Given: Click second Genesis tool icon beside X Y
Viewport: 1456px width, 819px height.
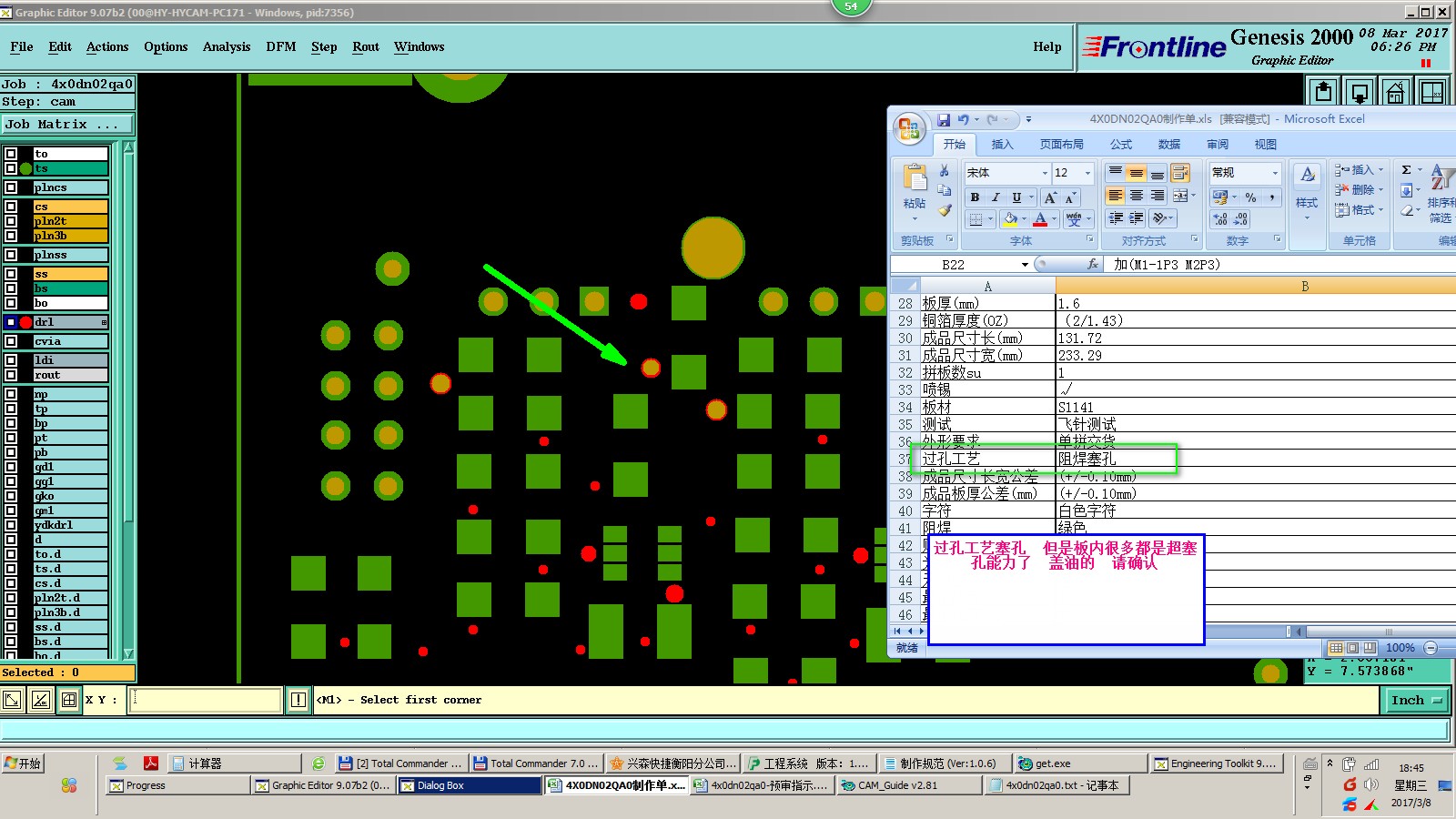Looking at the screenshot, I should (40, 700).
